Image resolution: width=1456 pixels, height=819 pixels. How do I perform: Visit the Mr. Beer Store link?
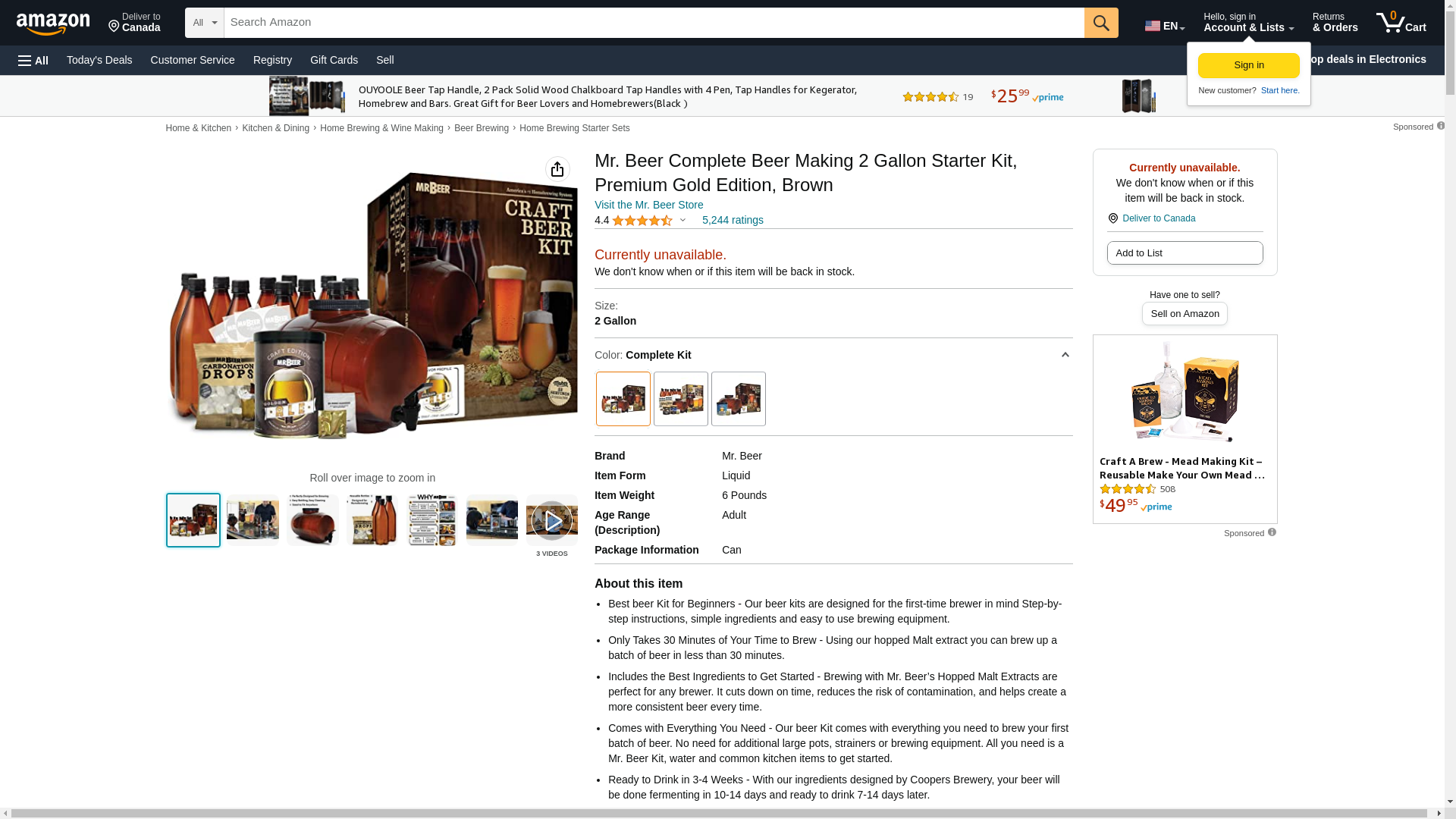649,205
